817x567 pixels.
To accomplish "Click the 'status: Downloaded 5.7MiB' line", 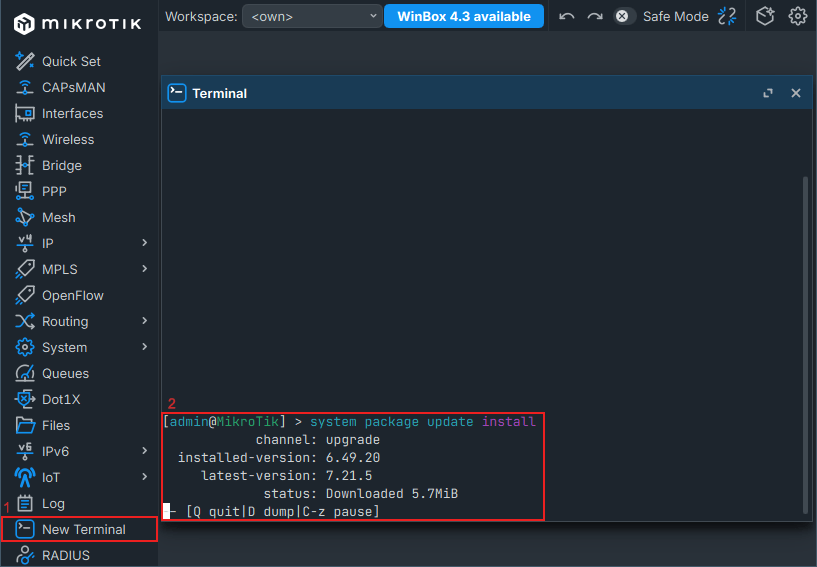I will [361, 494].
